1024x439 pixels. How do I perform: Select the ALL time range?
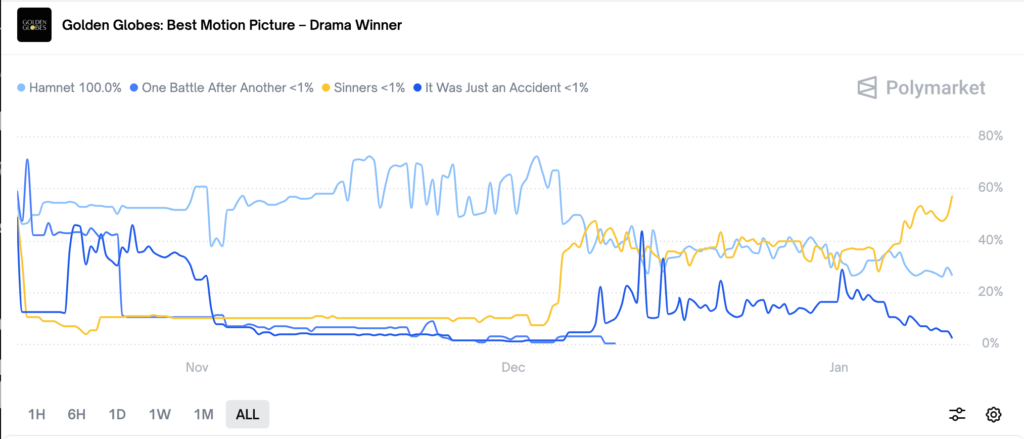(x=247, y=414)
